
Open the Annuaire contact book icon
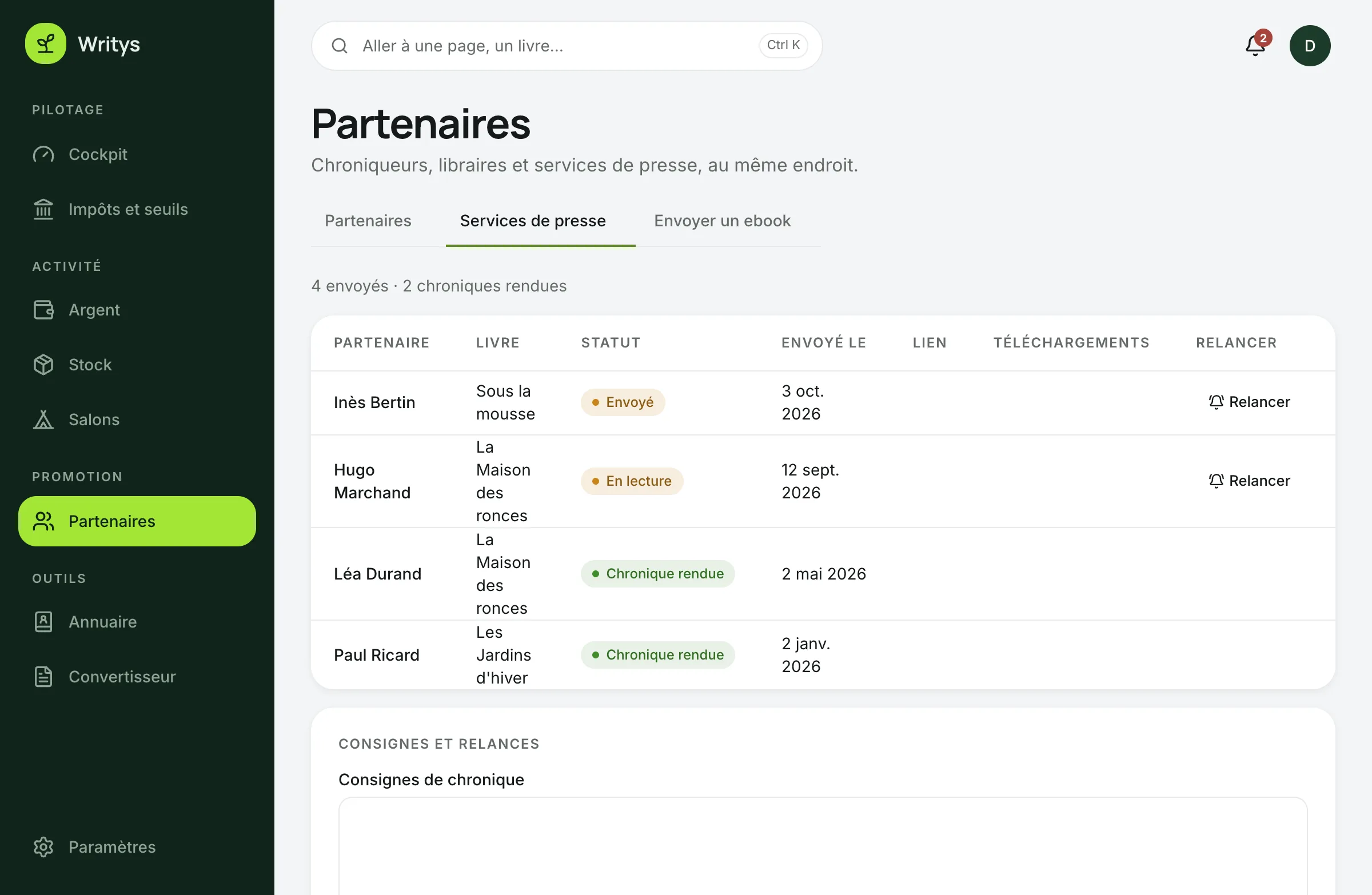pyautogui.click(x=43, y=622)
